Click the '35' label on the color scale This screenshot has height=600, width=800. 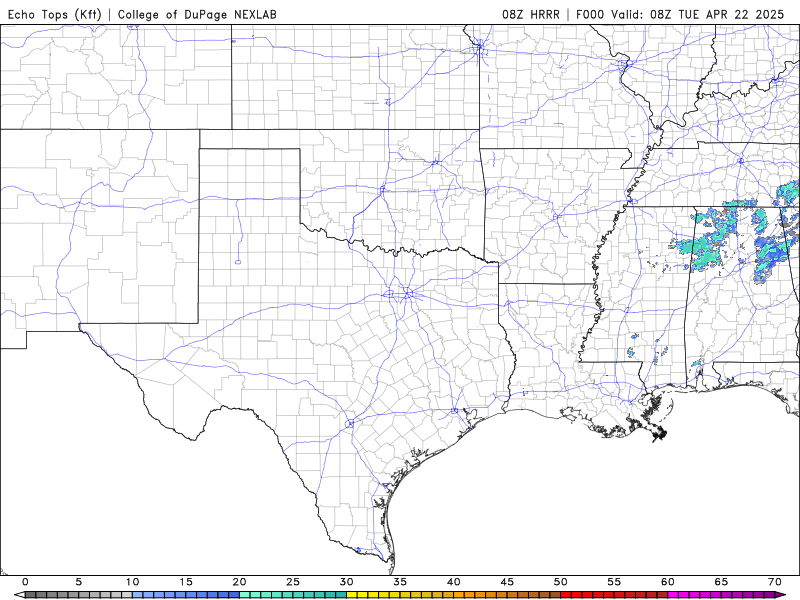click(x=400, y=582)
